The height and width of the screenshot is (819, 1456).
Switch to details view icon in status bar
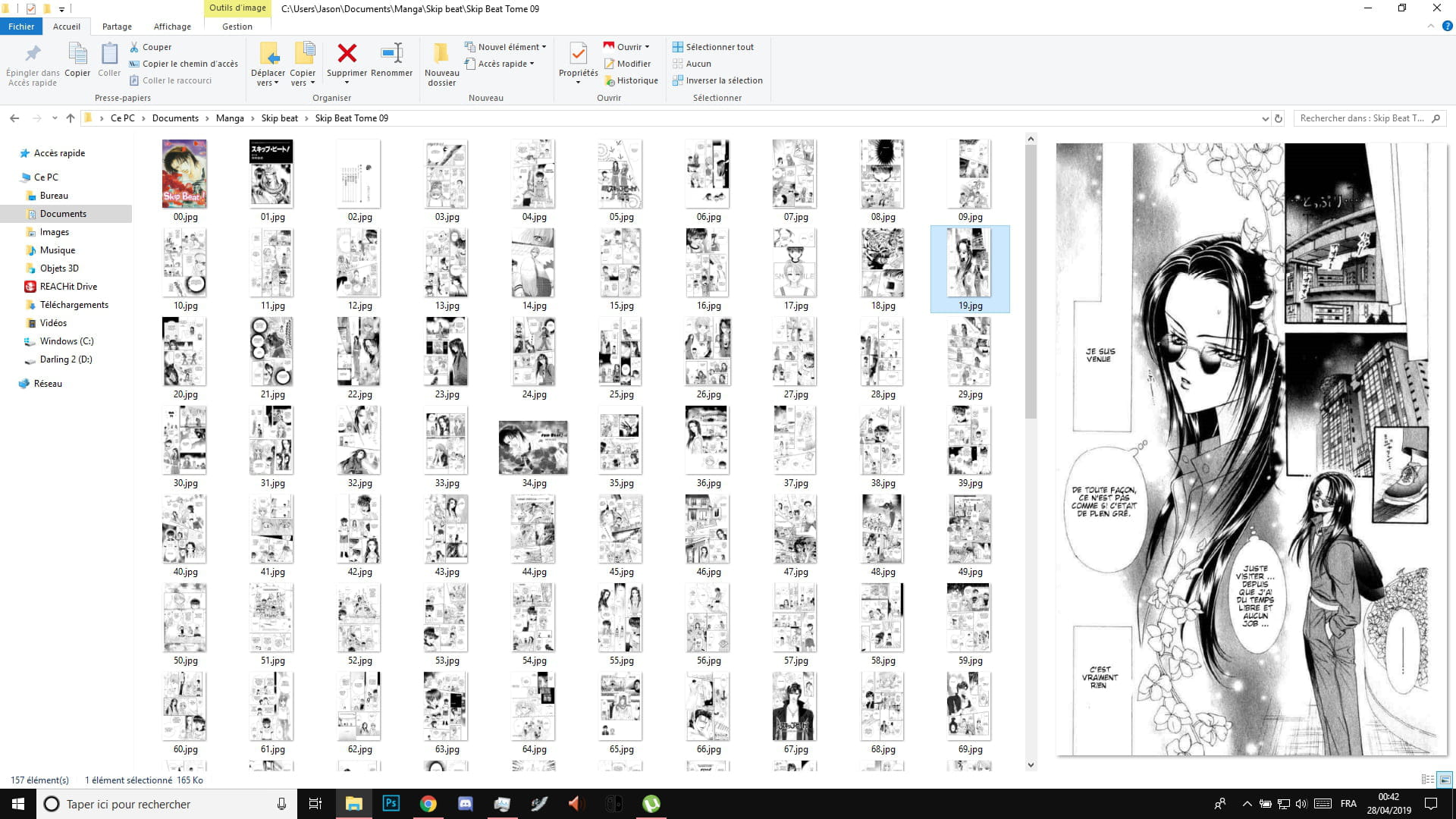click(1427, 780)
